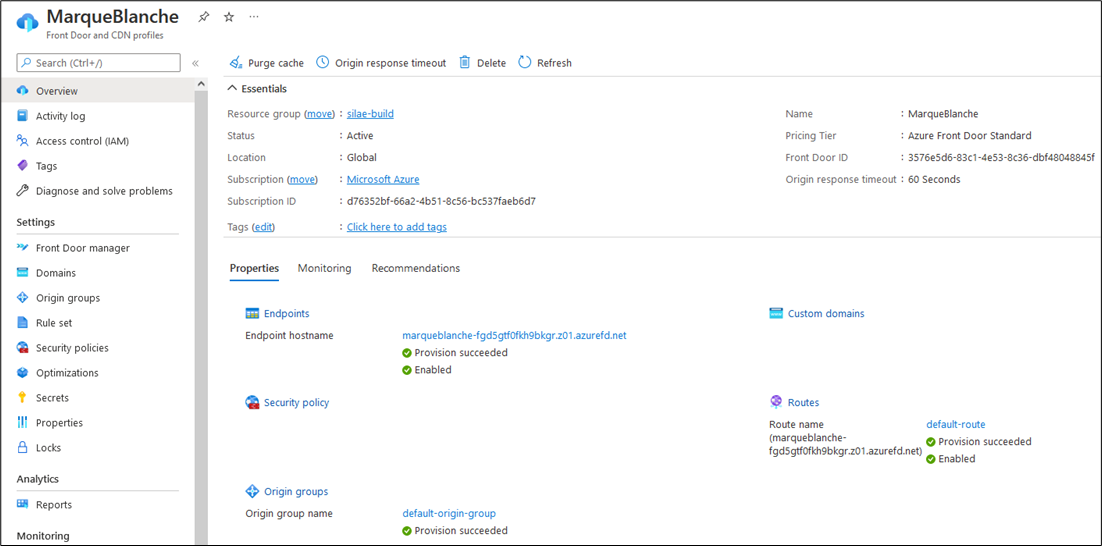Click the Tags icon in sidebar
The width and height of the screenshot is (1102, 546).
tap(22, 166)
